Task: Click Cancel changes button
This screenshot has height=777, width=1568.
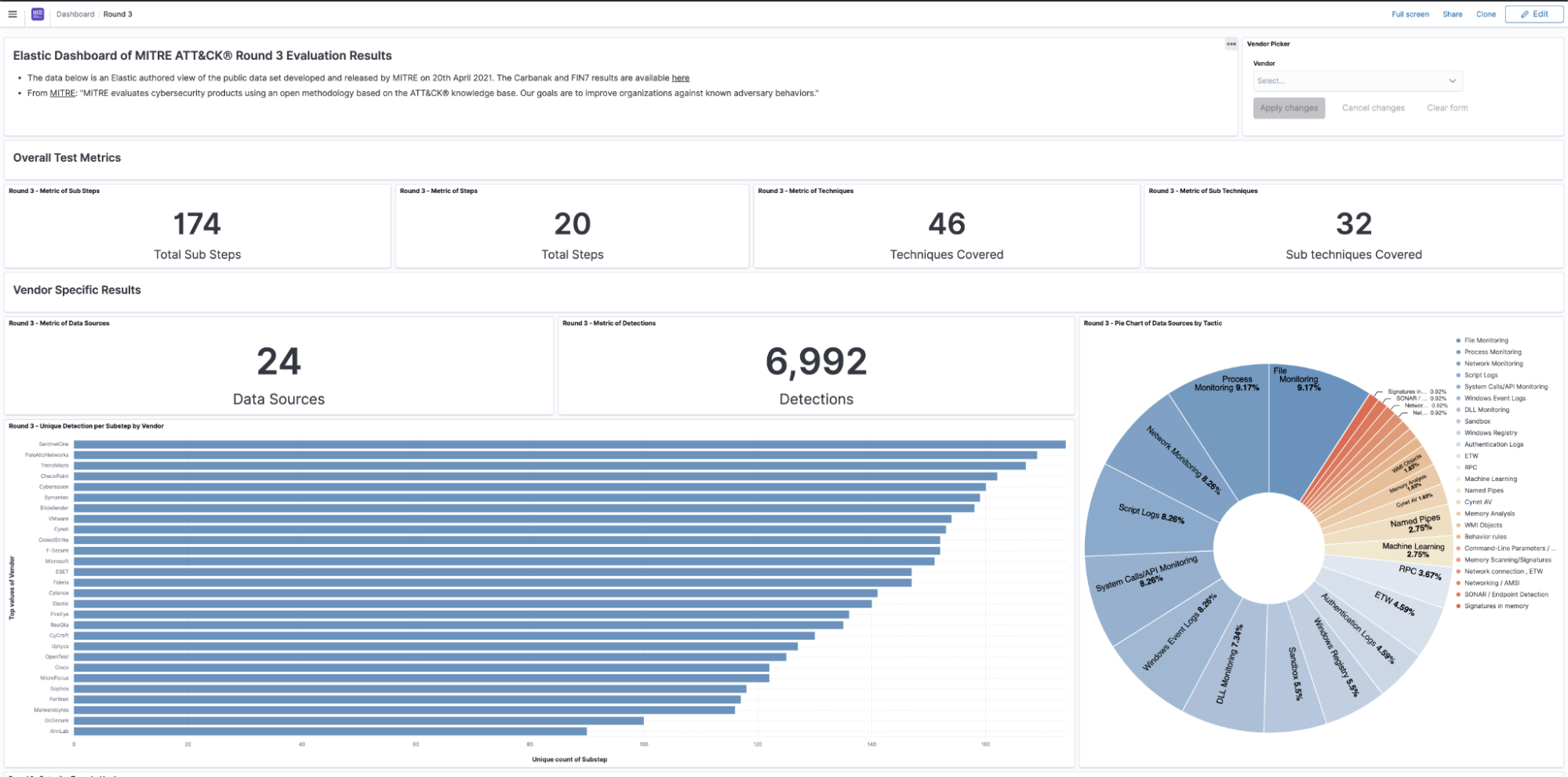Action: pyautogui.click(x=1373, y=108)
